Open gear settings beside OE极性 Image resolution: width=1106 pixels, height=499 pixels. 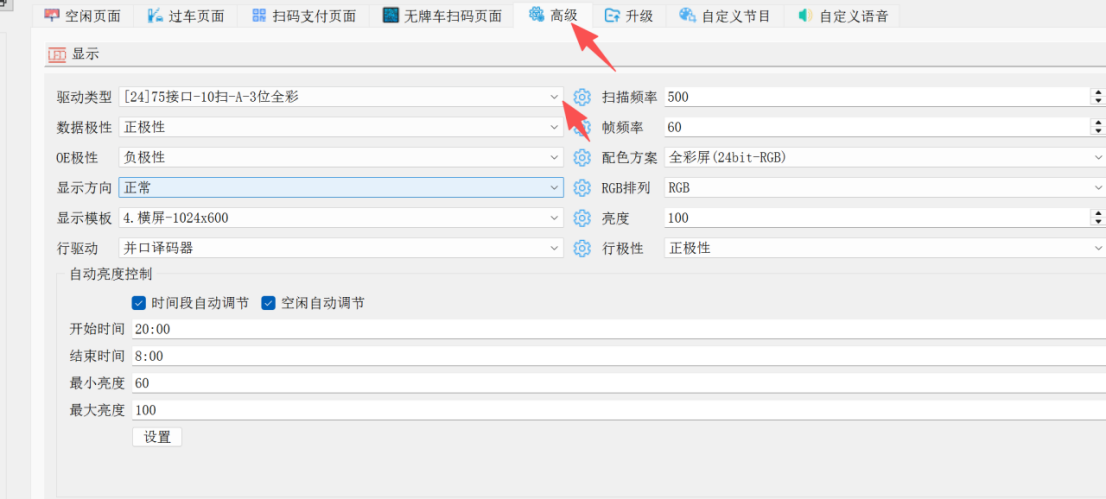pos(581,157)
